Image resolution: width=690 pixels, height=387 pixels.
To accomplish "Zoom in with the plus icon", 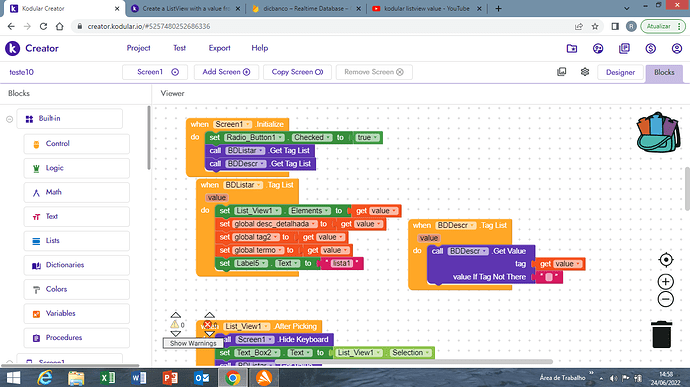I will 666,281.
